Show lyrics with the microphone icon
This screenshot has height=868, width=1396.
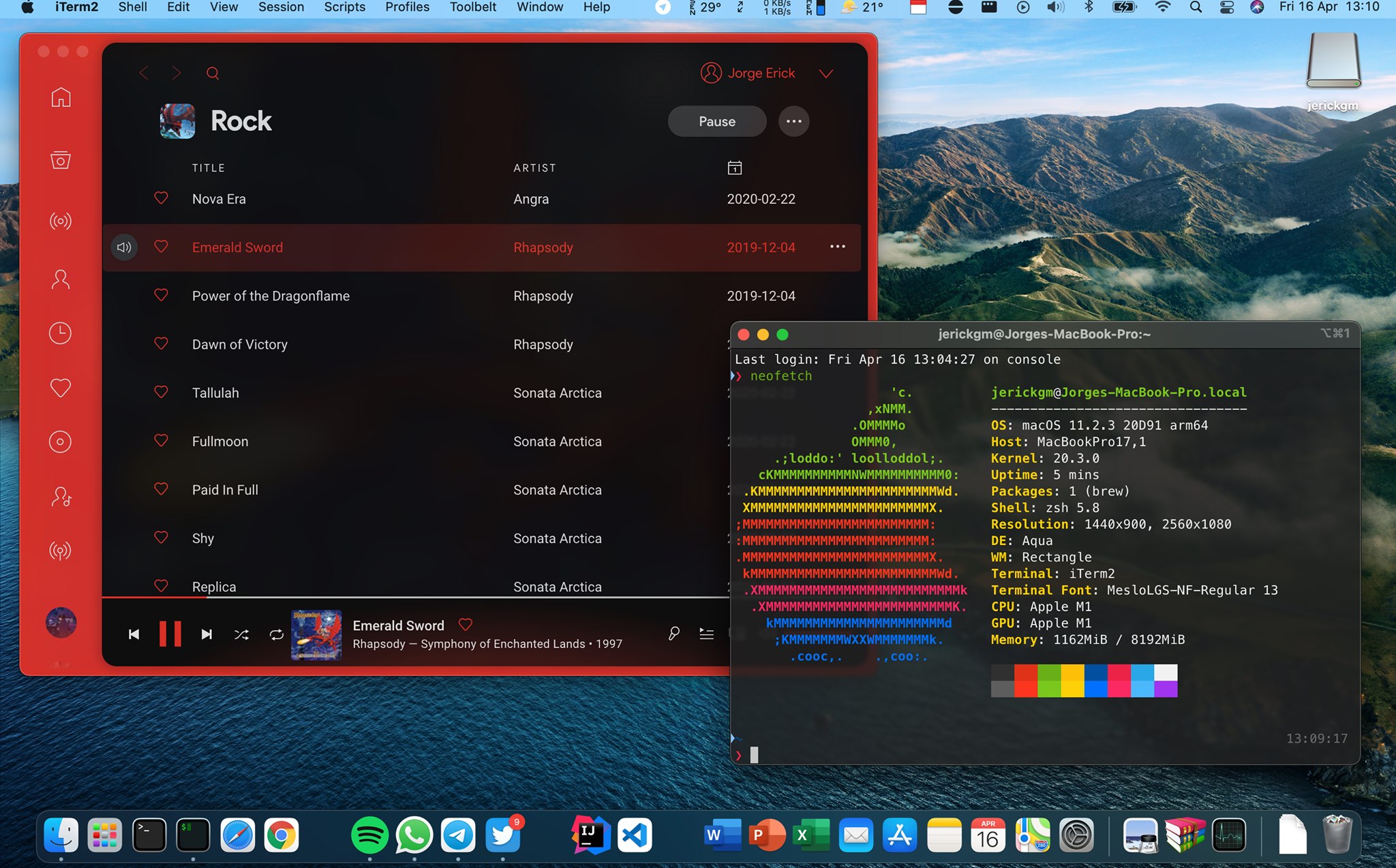673,634
